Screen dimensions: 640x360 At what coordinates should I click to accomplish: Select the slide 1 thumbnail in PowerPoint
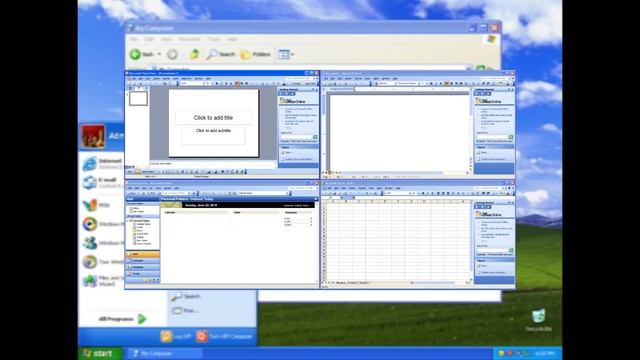(138, 98)
